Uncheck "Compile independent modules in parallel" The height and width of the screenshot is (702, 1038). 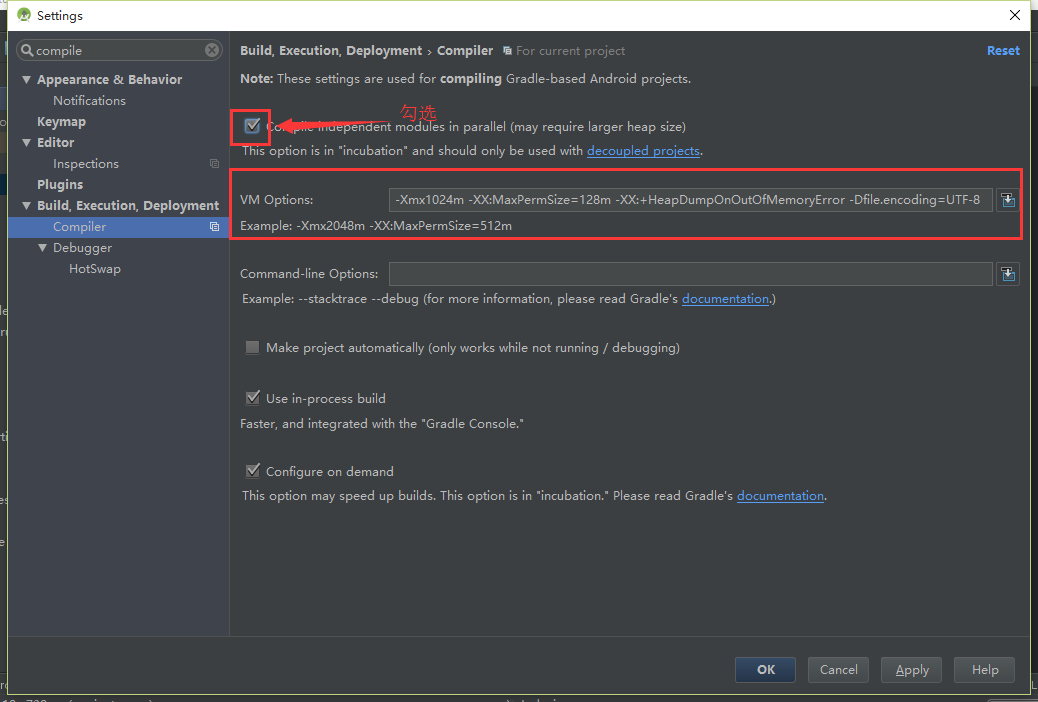[251, 126]
